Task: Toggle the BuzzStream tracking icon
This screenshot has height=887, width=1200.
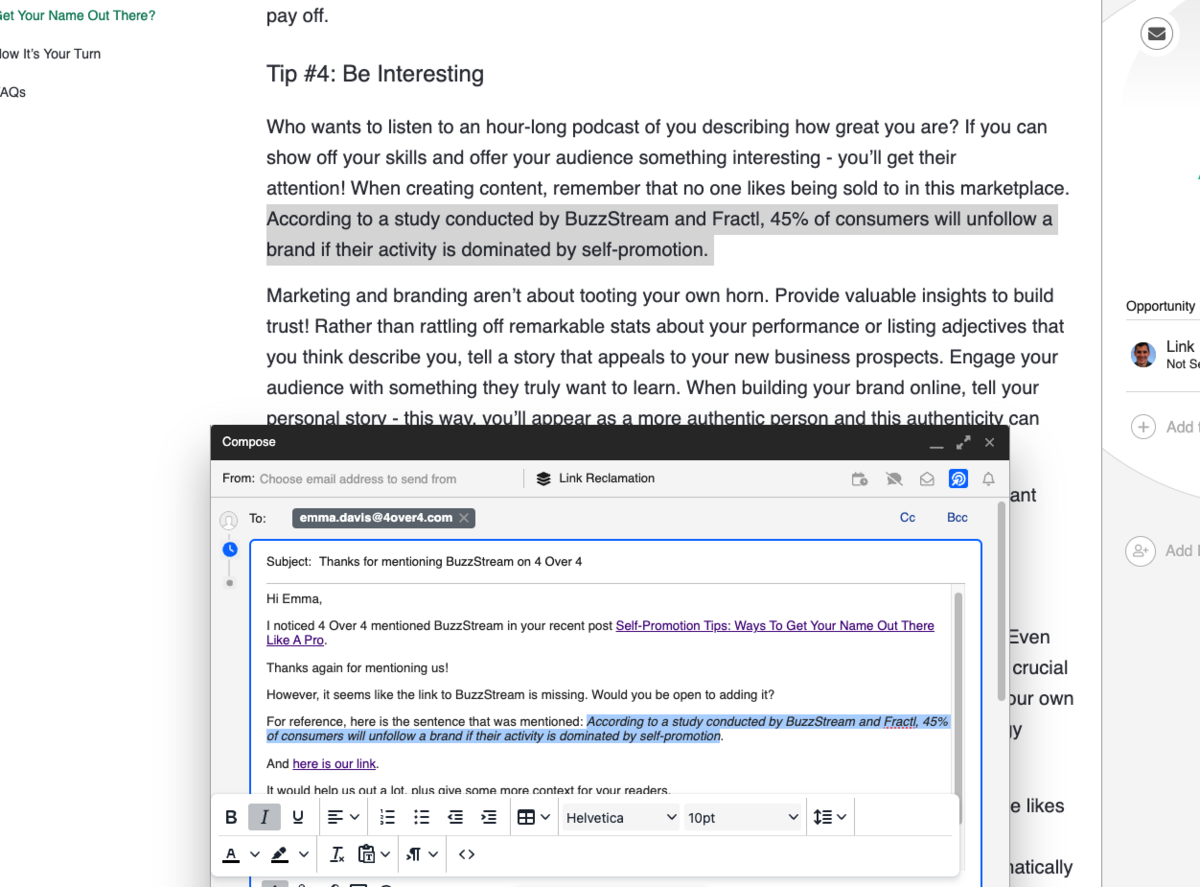Action: click(958, 479)
